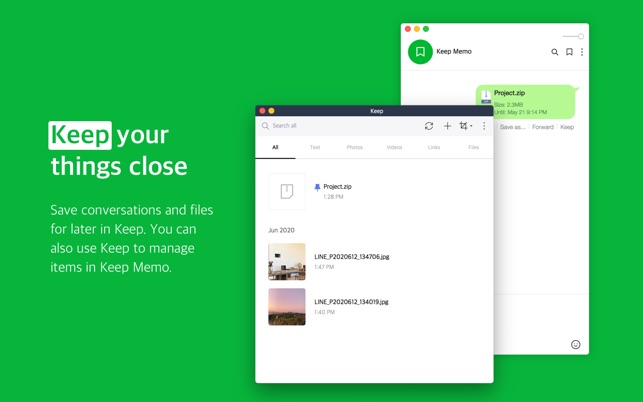Viewport: 643px width, 402px height.
Task: Open the screen capture dropdown arrow
Action: point(471,126)
